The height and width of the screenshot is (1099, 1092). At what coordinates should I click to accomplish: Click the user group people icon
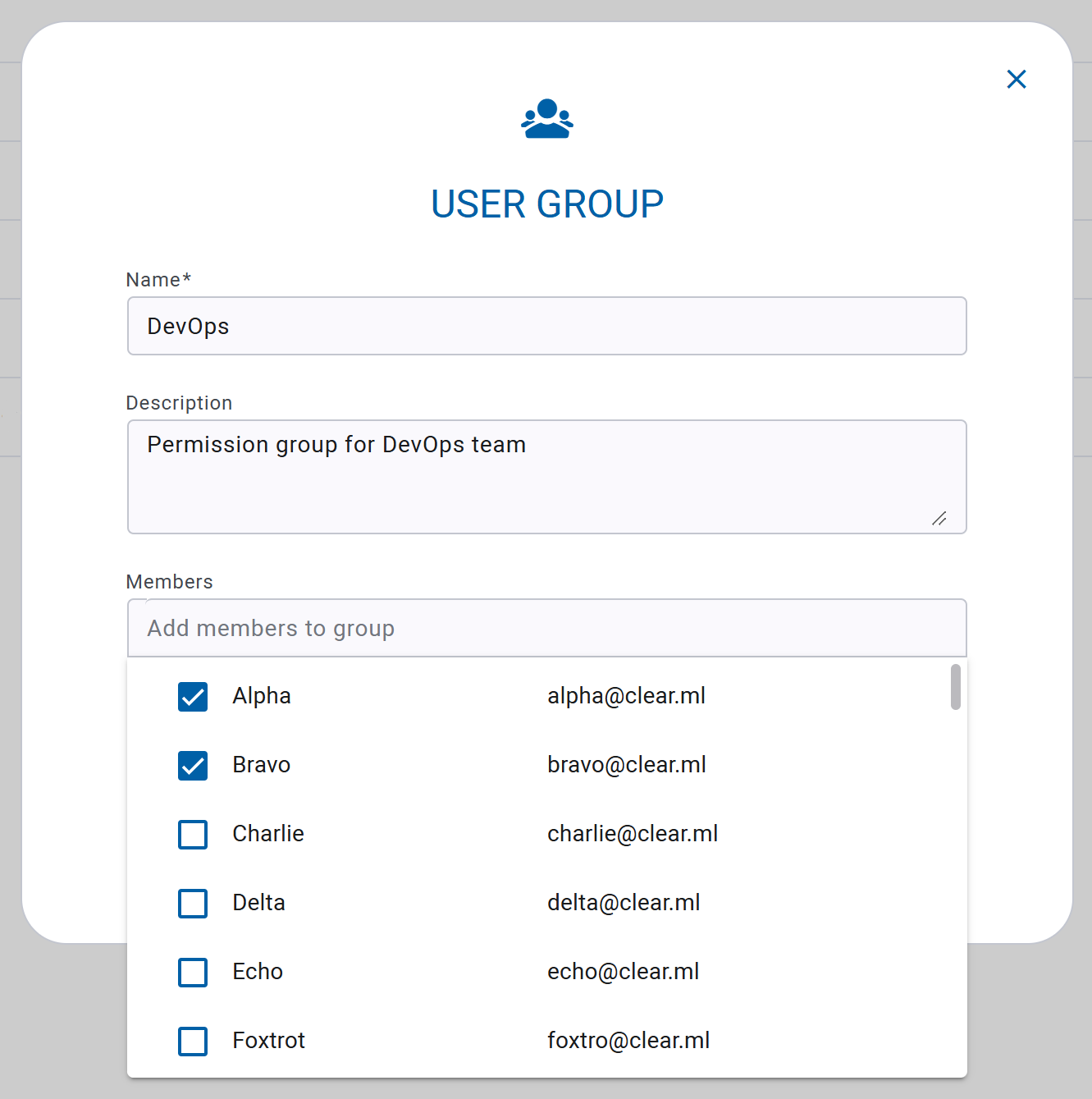point(547,118)
